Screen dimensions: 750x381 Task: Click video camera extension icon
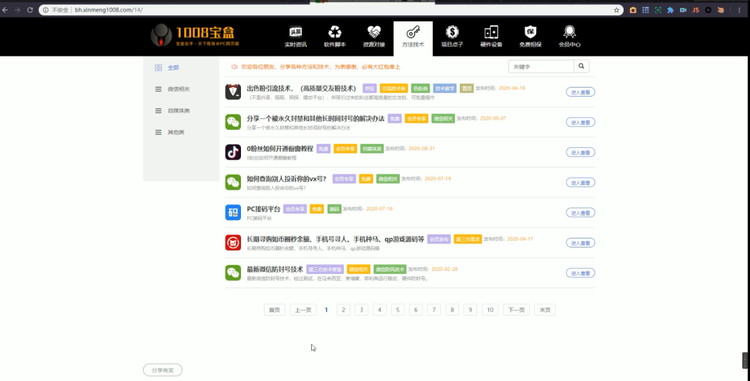pyautogui.click(x=683, y=10)
